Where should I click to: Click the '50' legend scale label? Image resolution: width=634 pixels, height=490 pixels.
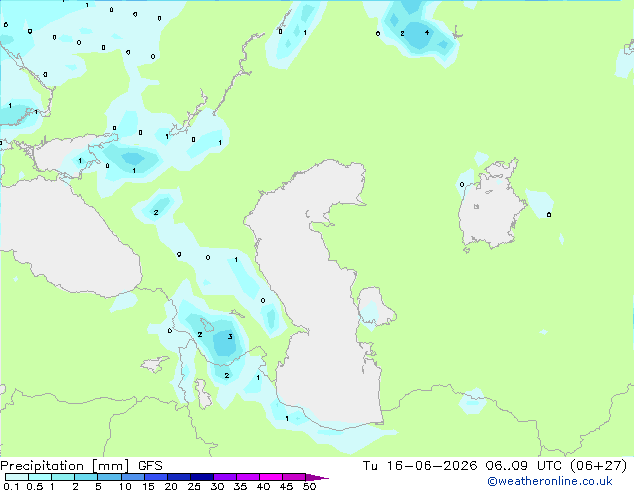click(310, 486)
